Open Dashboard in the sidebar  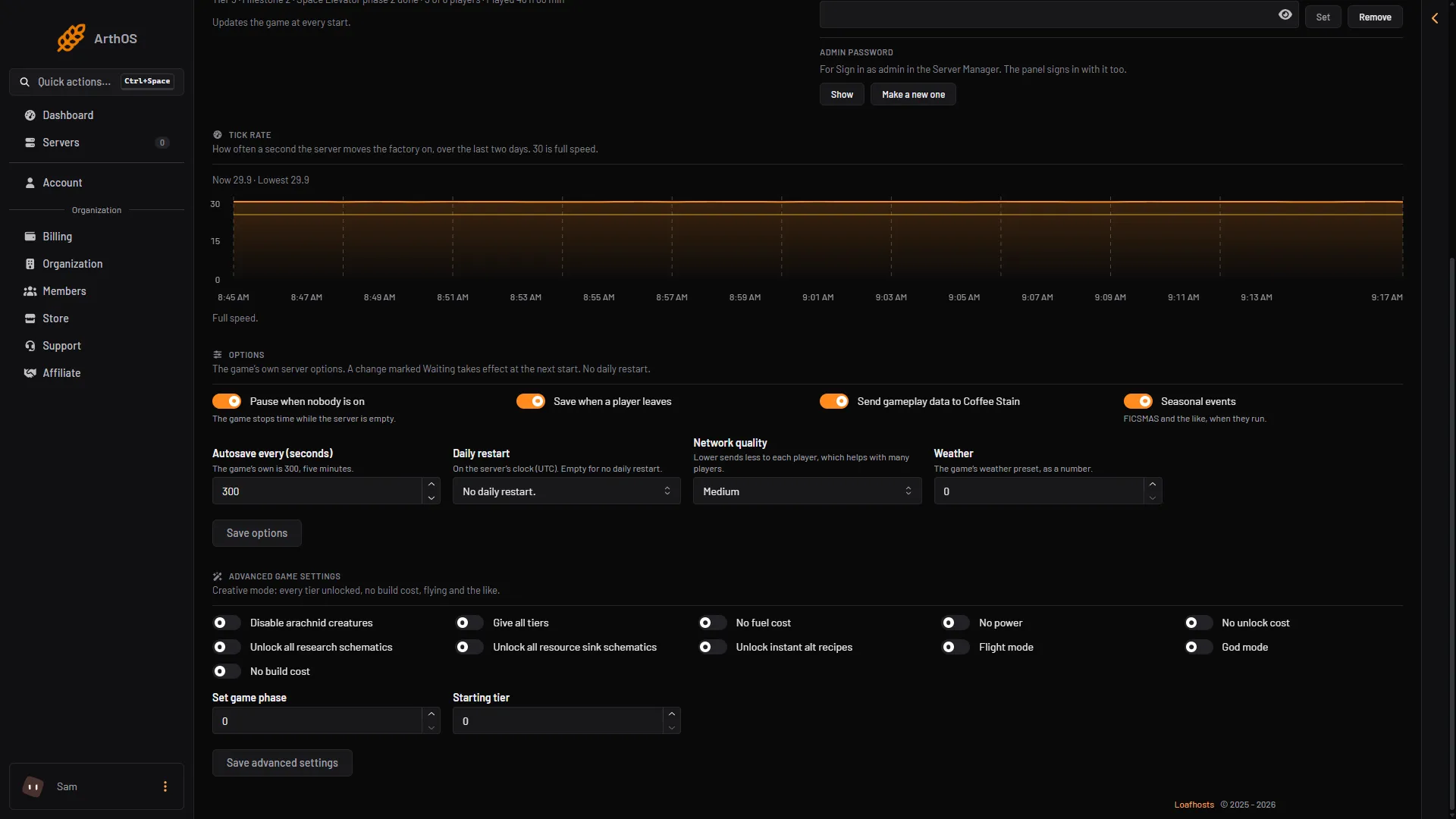[x=96, y=115]
